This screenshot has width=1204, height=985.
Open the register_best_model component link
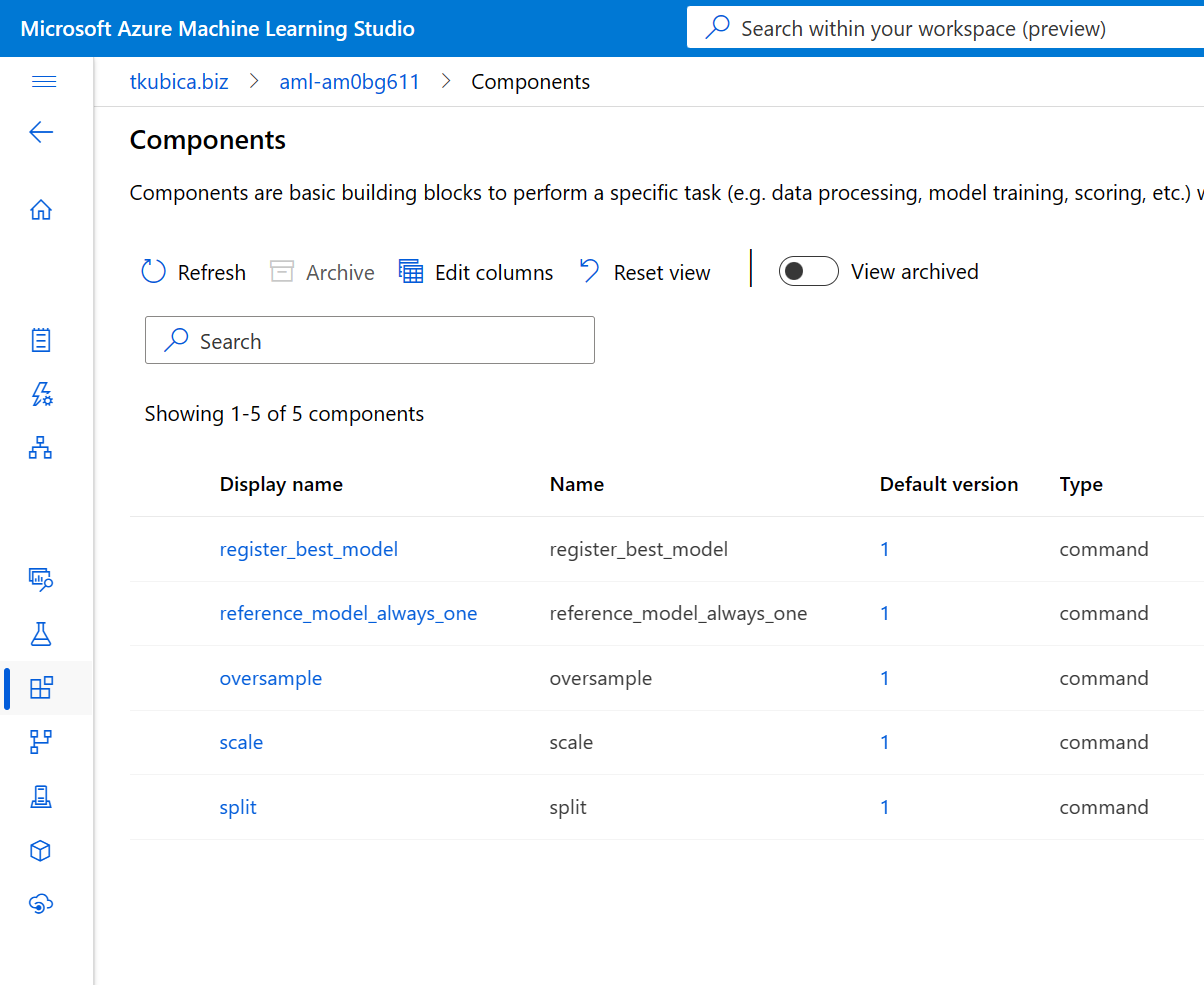pos(309,549)
